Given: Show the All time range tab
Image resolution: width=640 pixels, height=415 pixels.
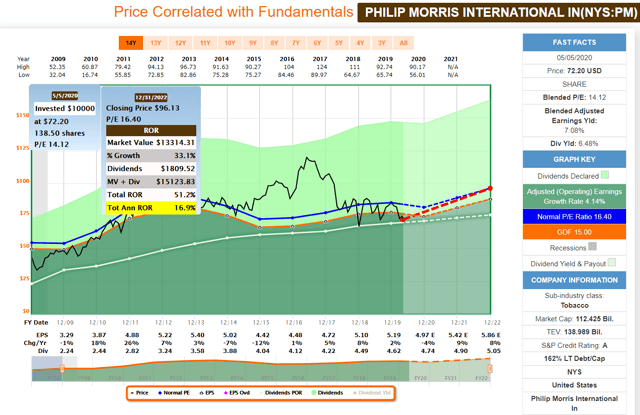Looking at the screenshot, I should coord(403,43).
